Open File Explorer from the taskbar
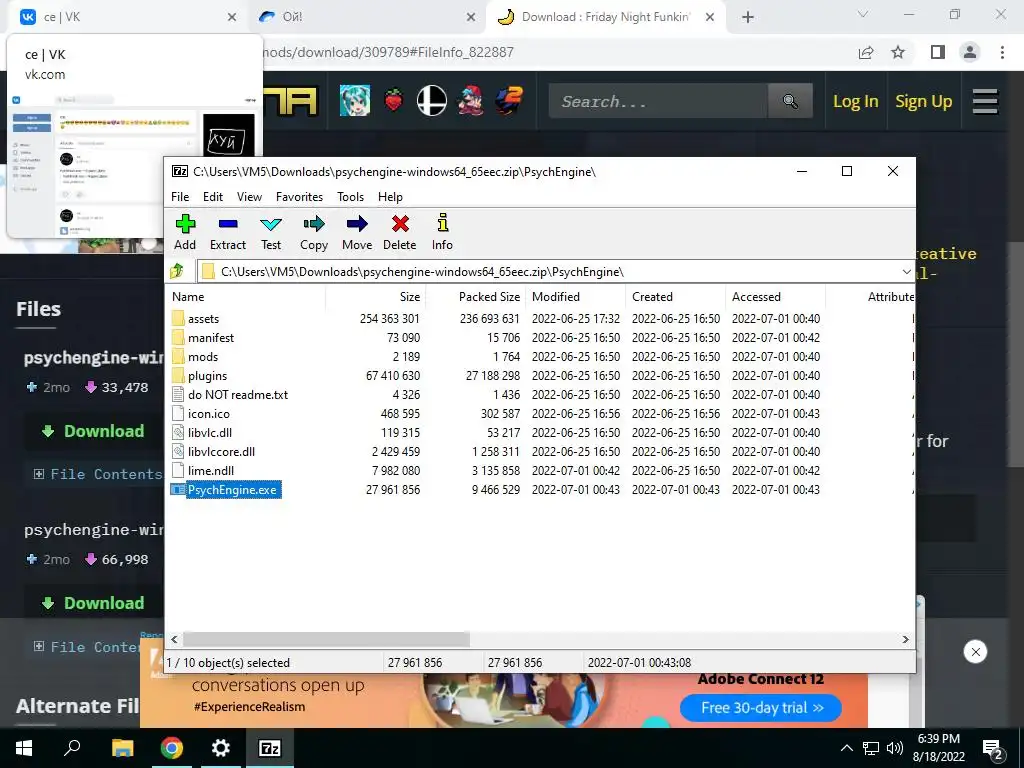The width and height of the screenshot is (1024, 768). 122,748
